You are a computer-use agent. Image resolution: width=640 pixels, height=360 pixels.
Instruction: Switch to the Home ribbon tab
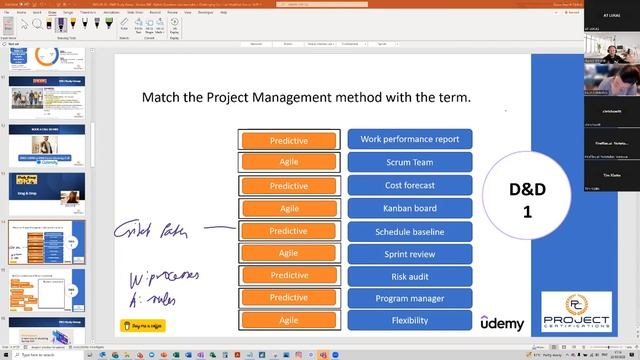coord(21,13)
